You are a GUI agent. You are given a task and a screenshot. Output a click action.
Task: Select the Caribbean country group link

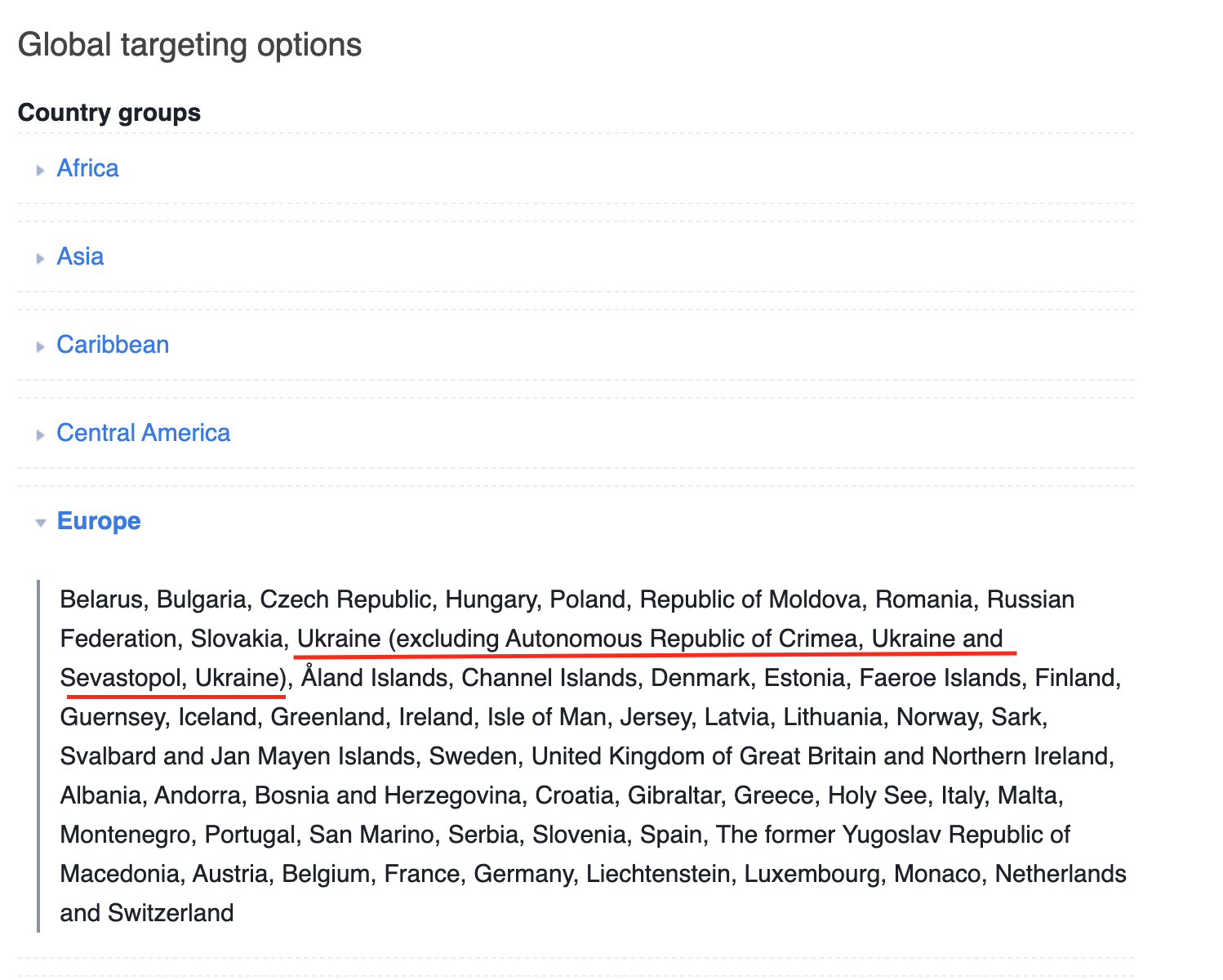(113, 345)
